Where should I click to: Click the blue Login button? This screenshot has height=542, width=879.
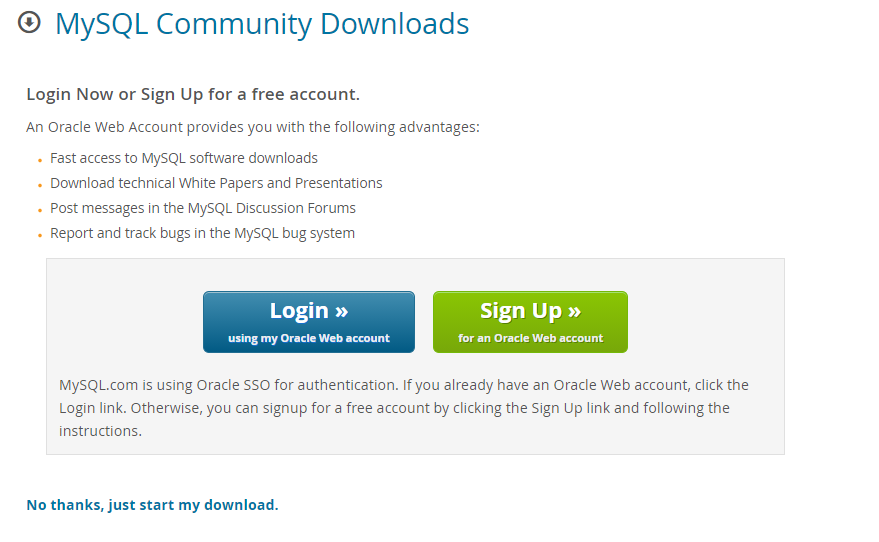point(309,322)
